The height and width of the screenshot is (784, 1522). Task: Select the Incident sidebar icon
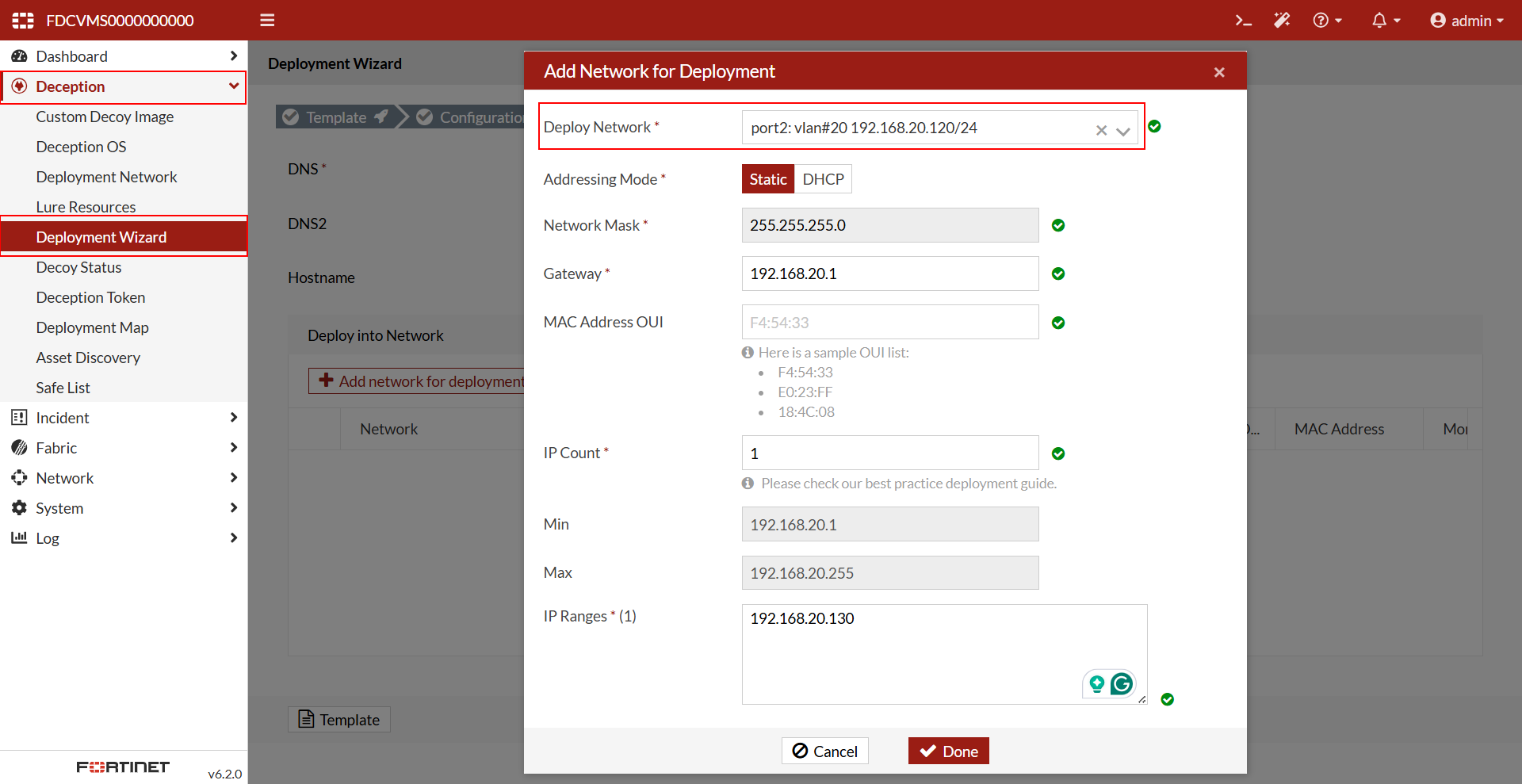tap(19, 418)
